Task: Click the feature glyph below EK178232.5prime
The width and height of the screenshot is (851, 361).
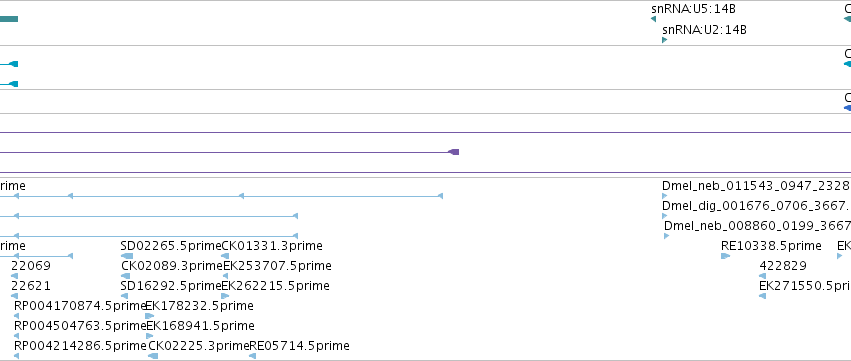Action: click(149, 316)
